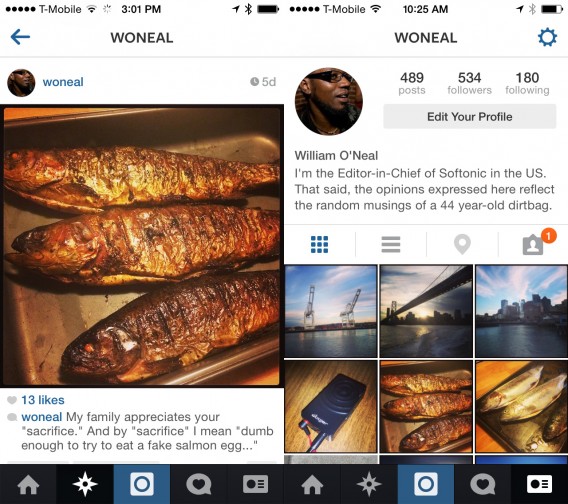Open Explore star icon in right bottom bar

369,484
